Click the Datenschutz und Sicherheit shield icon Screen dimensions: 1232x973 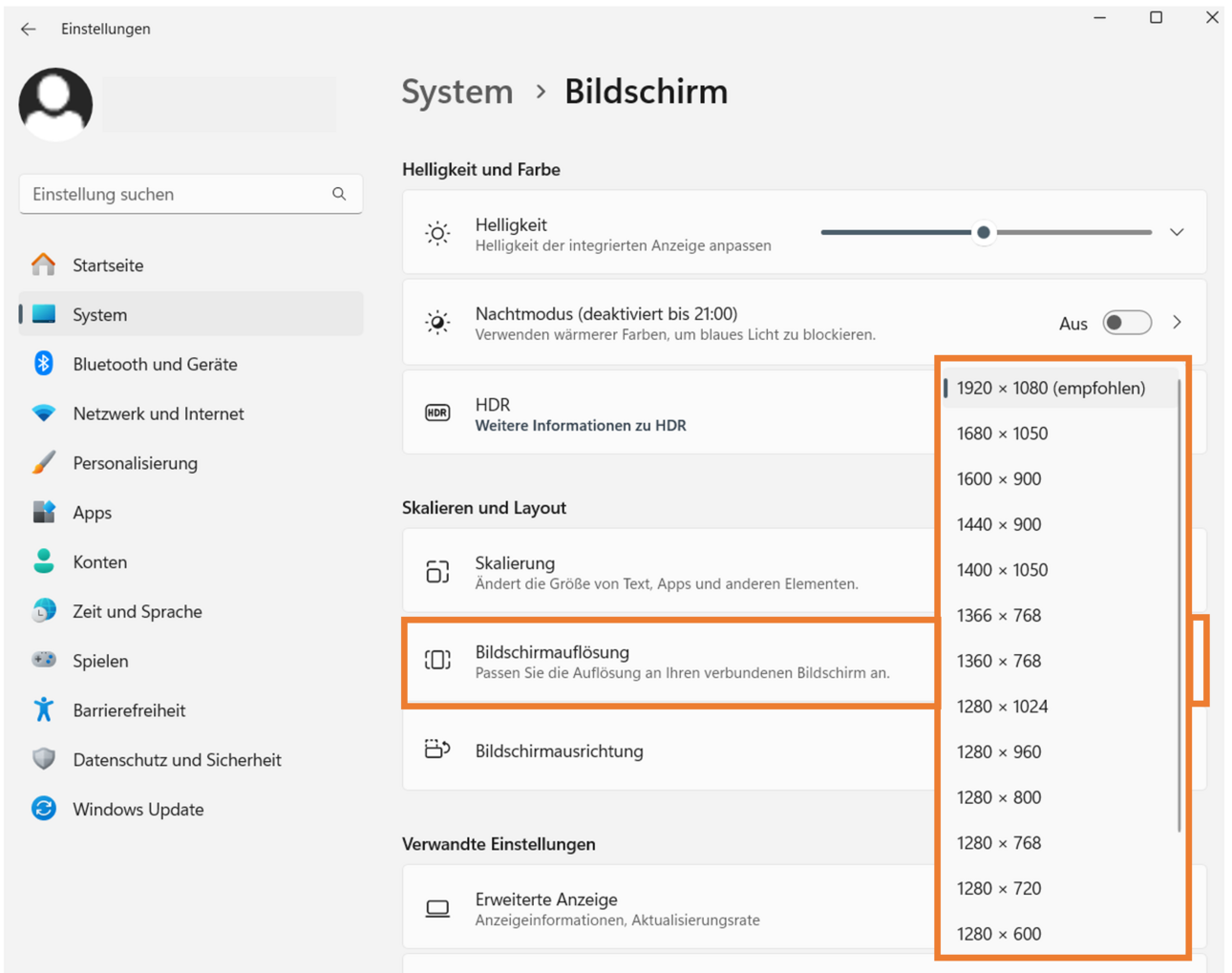43,759
